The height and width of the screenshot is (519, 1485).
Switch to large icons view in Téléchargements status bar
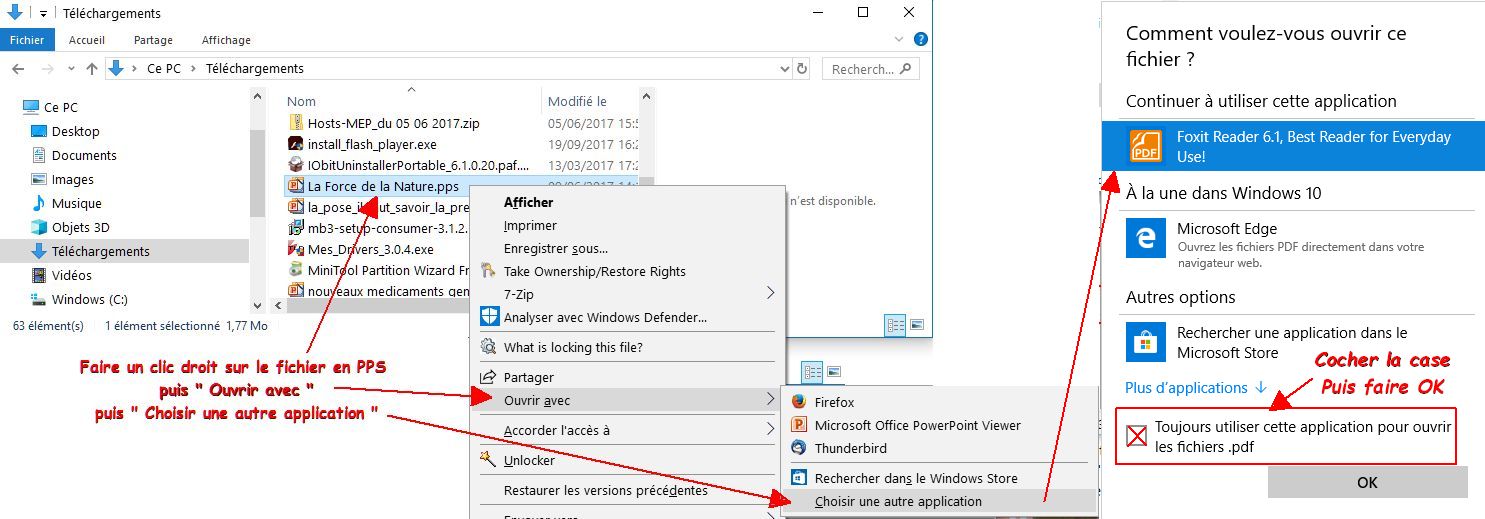pos(917,325)
